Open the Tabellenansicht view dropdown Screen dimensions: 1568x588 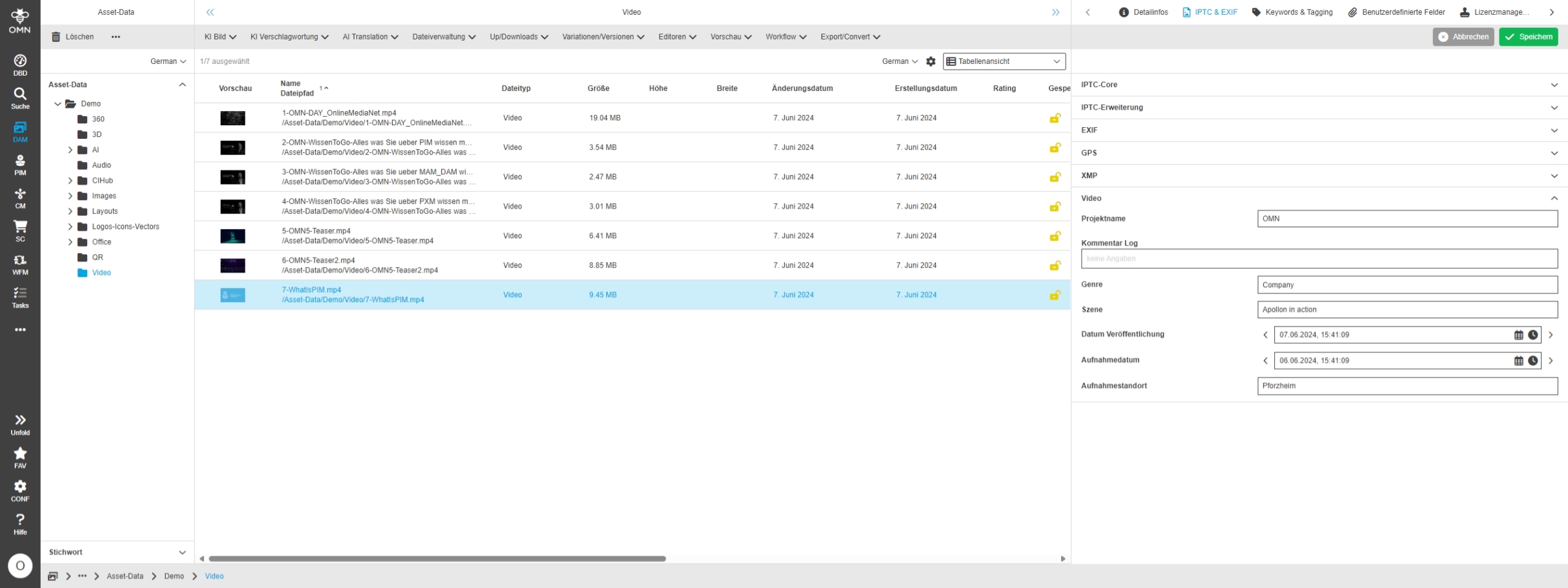[1004, 61]
